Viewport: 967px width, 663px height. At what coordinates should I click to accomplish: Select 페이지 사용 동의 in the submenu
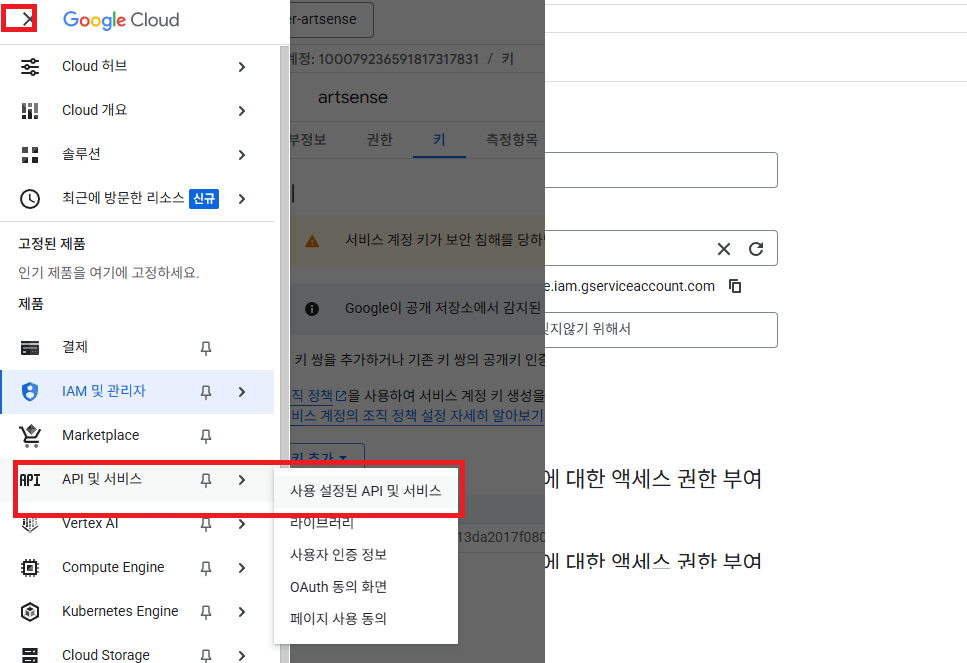[x=366, y=619]
